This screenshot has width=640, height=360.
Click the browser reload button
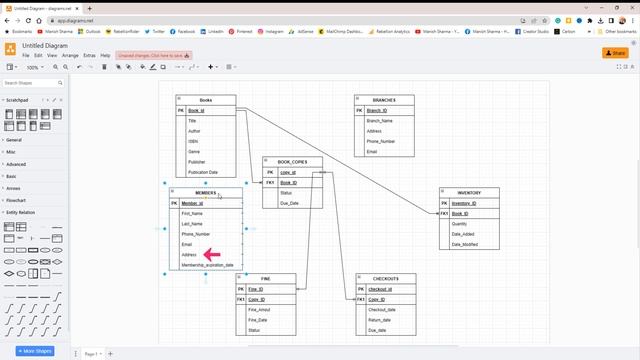28,20
